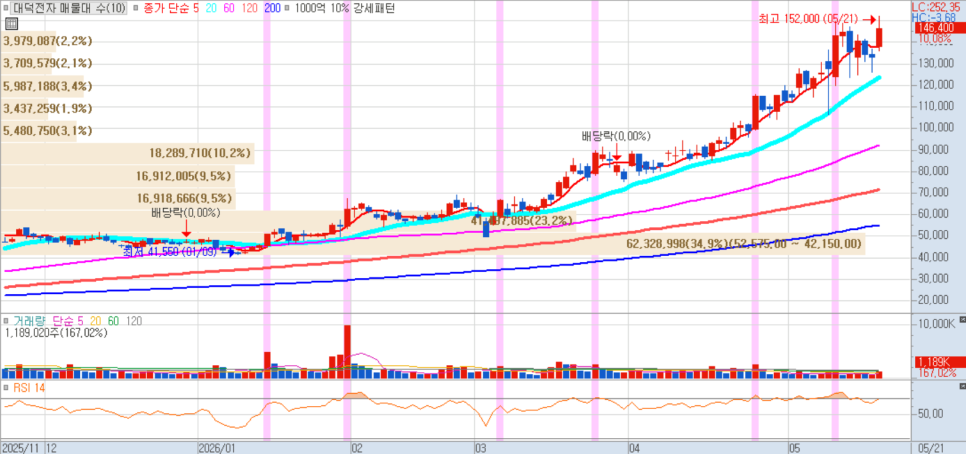The image size is (966, 454).
Task: Select the 1000억 10% 강세패턴 indicator label
Action: click(x=345, y=9)
